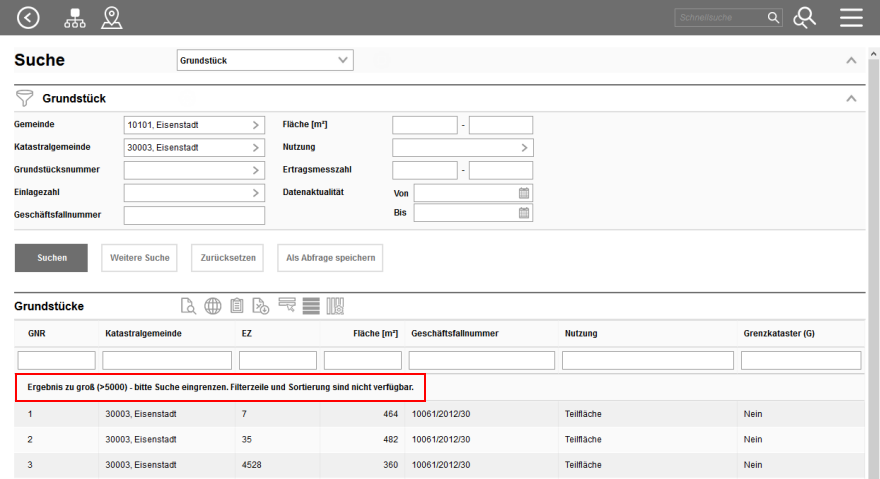Open the advanced search magnifier icon
880x479 pixels.
[x=805, y=17]
